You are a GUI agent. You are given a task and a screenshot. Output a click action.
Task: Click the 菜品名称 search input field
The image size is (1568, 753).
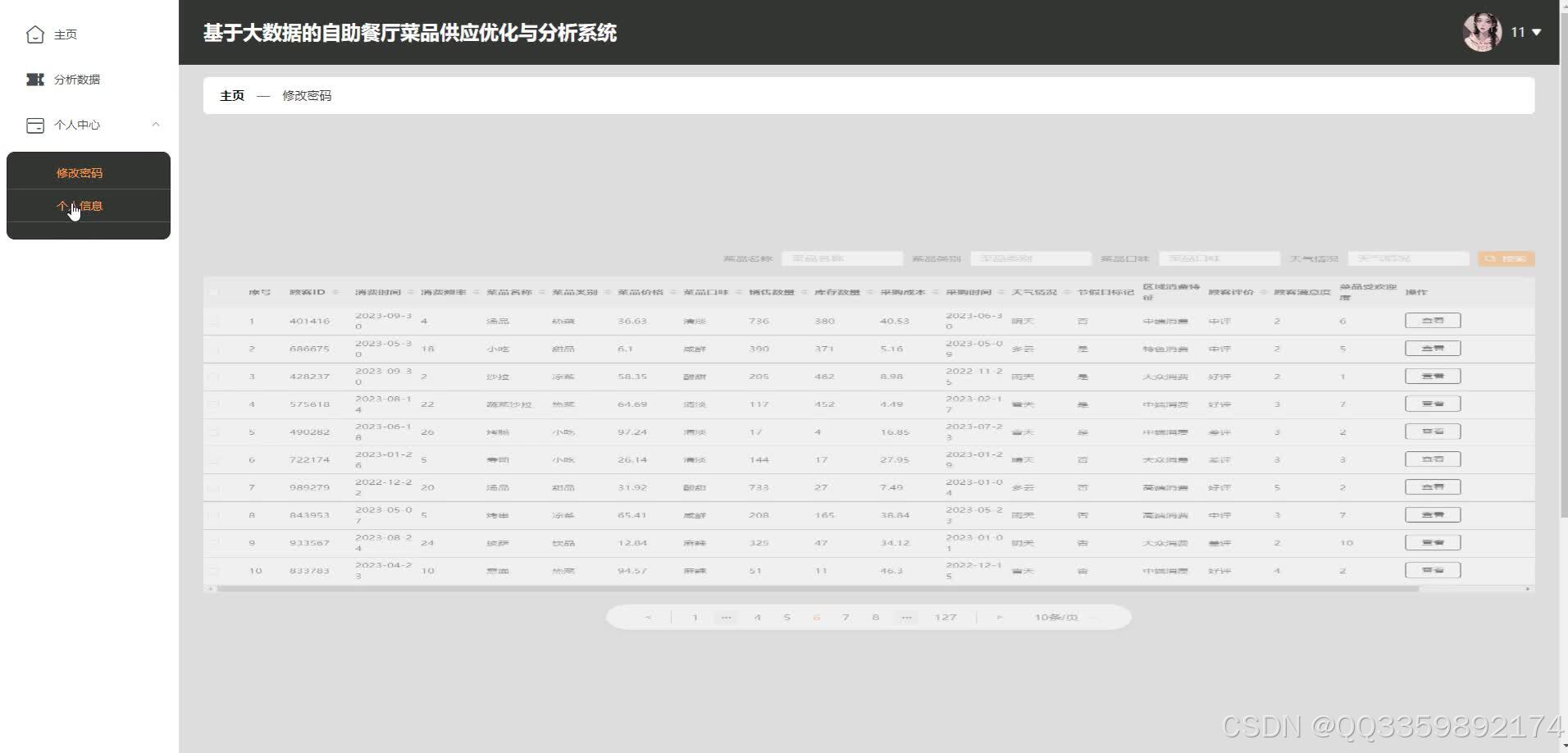(842, 258)
